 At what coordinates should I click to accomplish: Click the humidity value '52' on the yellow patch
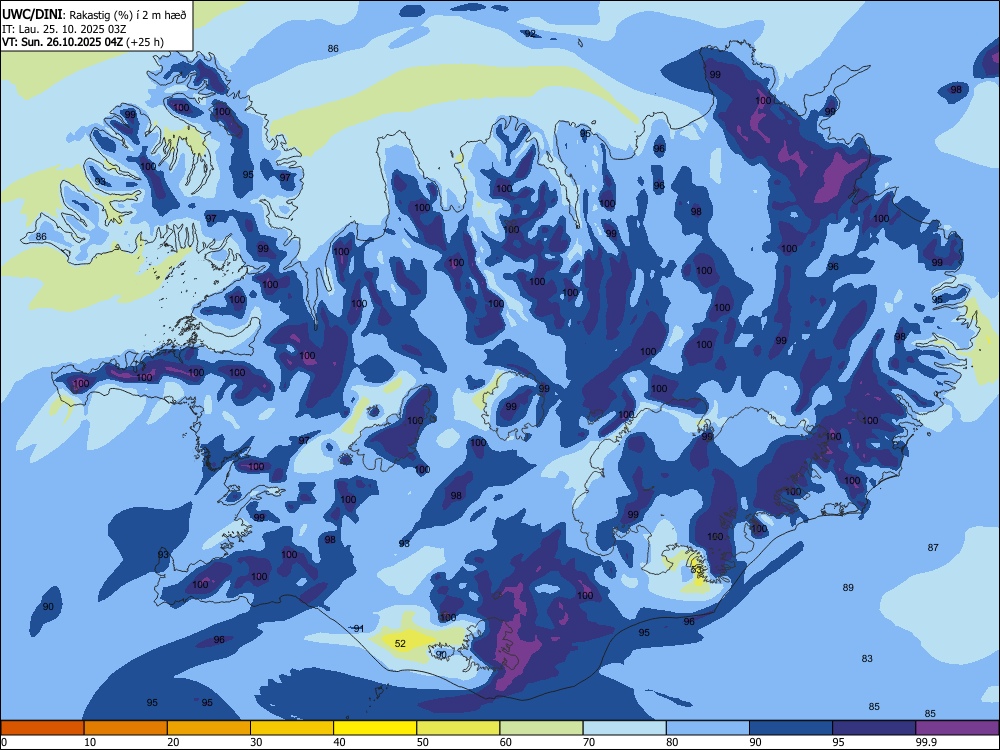(400, 643)
